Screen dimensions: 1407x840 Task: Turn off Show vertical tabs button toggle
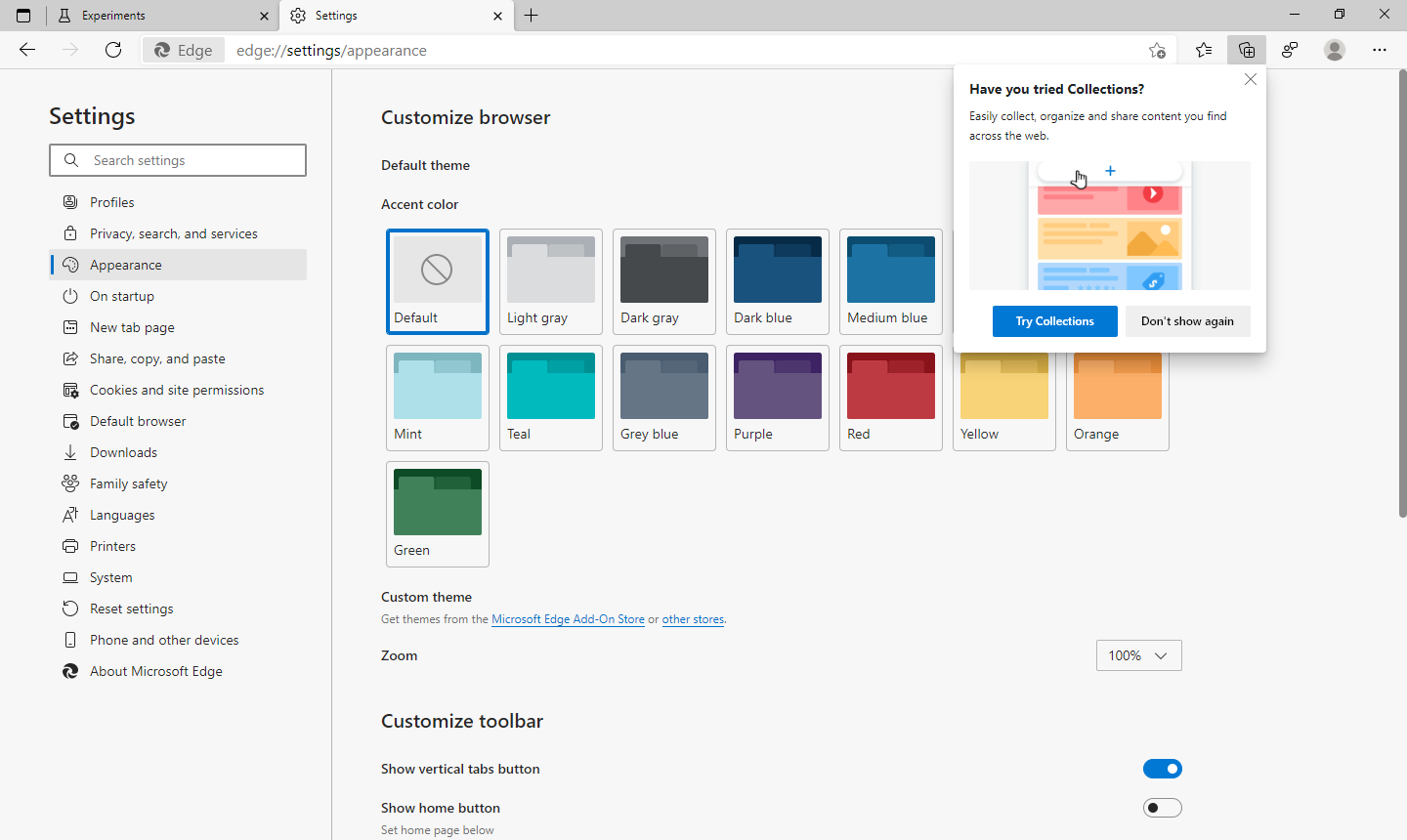pos(1163,769)
